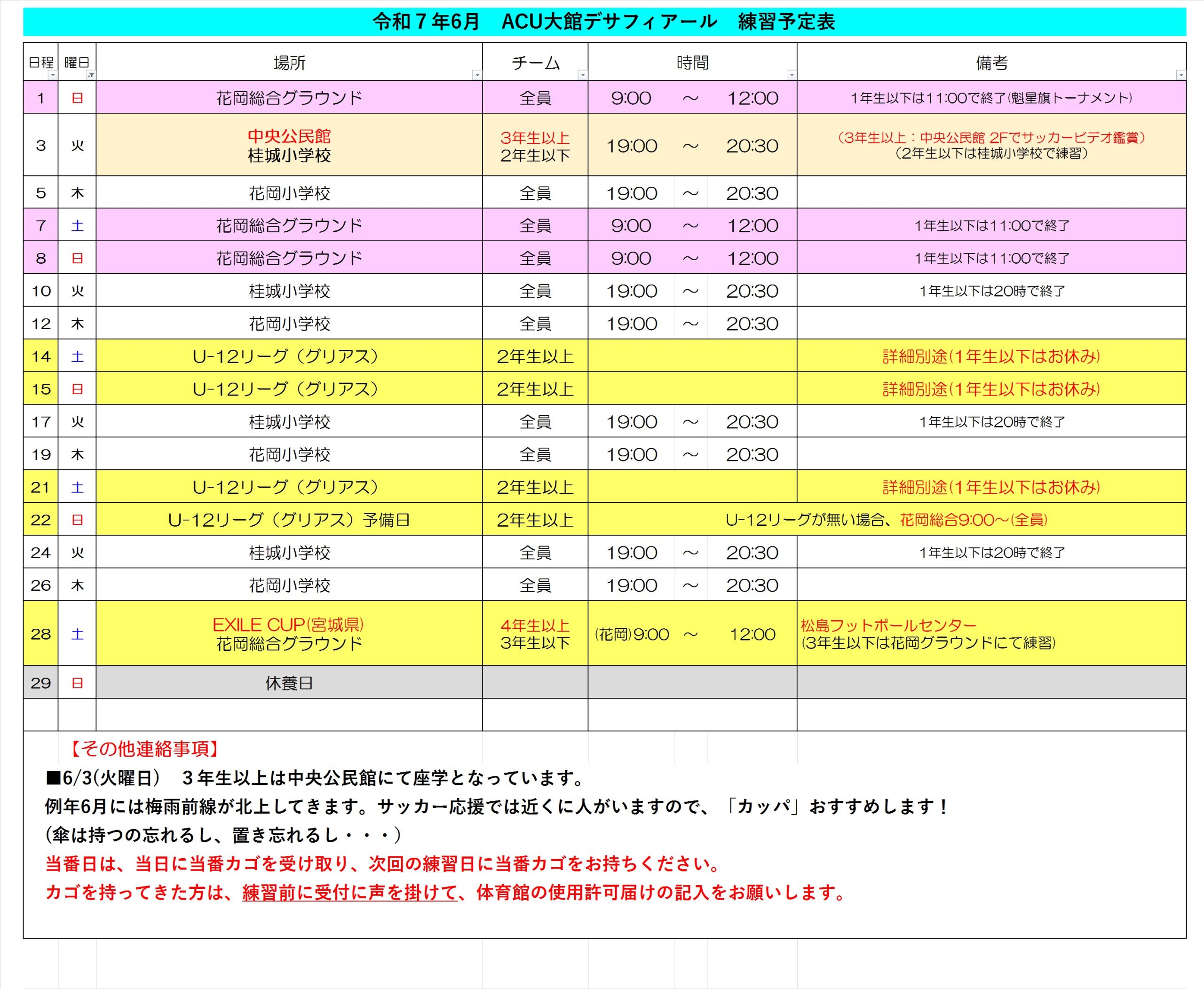Select the (傘は持つの忘れるし notice line

pos(223,835)
